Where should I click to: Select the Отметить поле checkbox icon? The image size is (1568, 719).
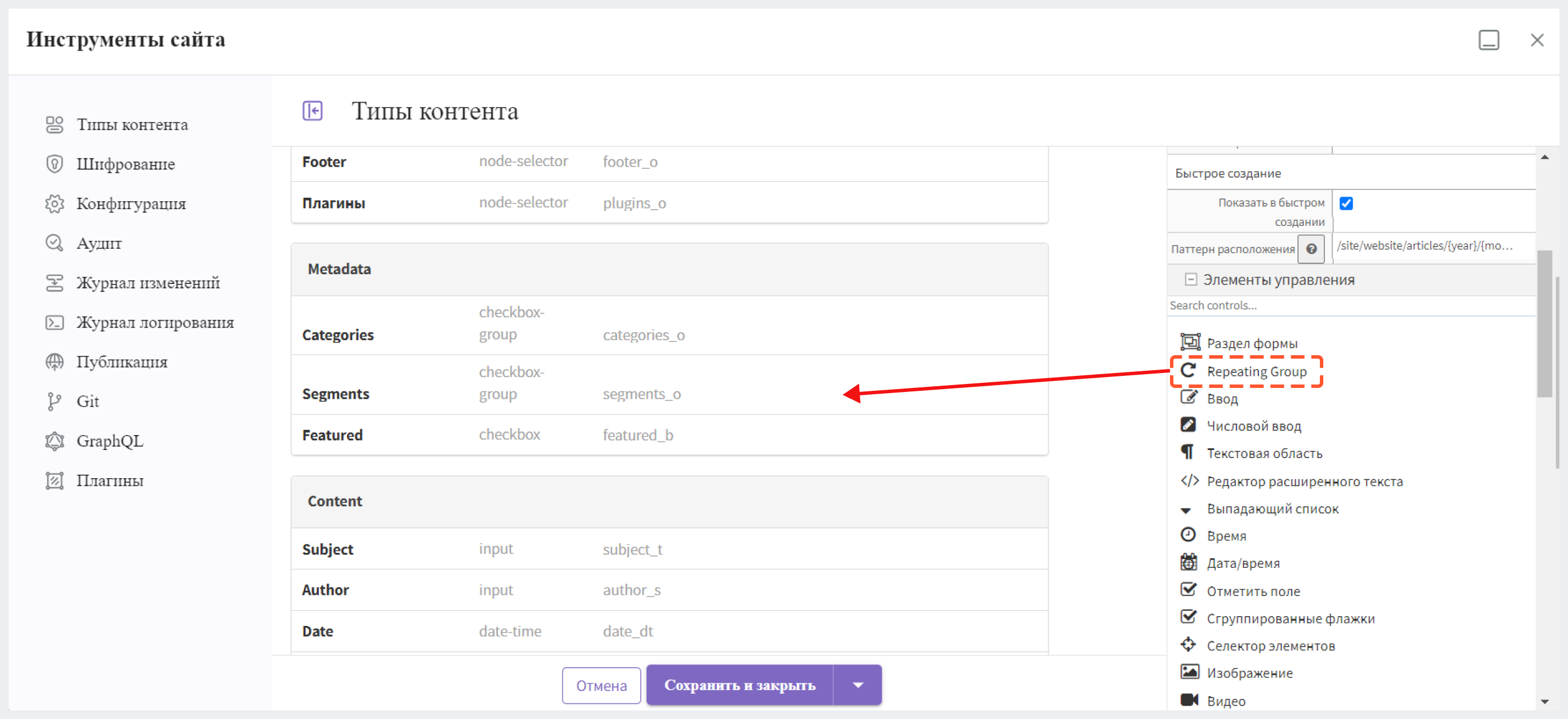coord(1189,589)
